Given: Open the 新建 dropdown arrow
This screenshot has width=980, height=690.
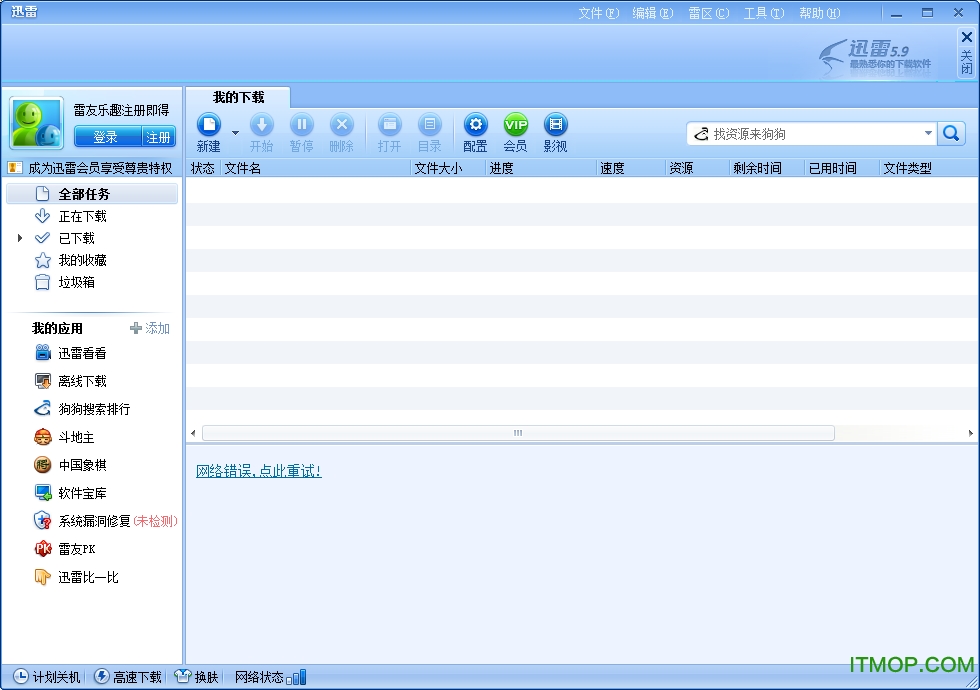Looking at the screenshot, I should pyautogui.click(x=235, y=132).
